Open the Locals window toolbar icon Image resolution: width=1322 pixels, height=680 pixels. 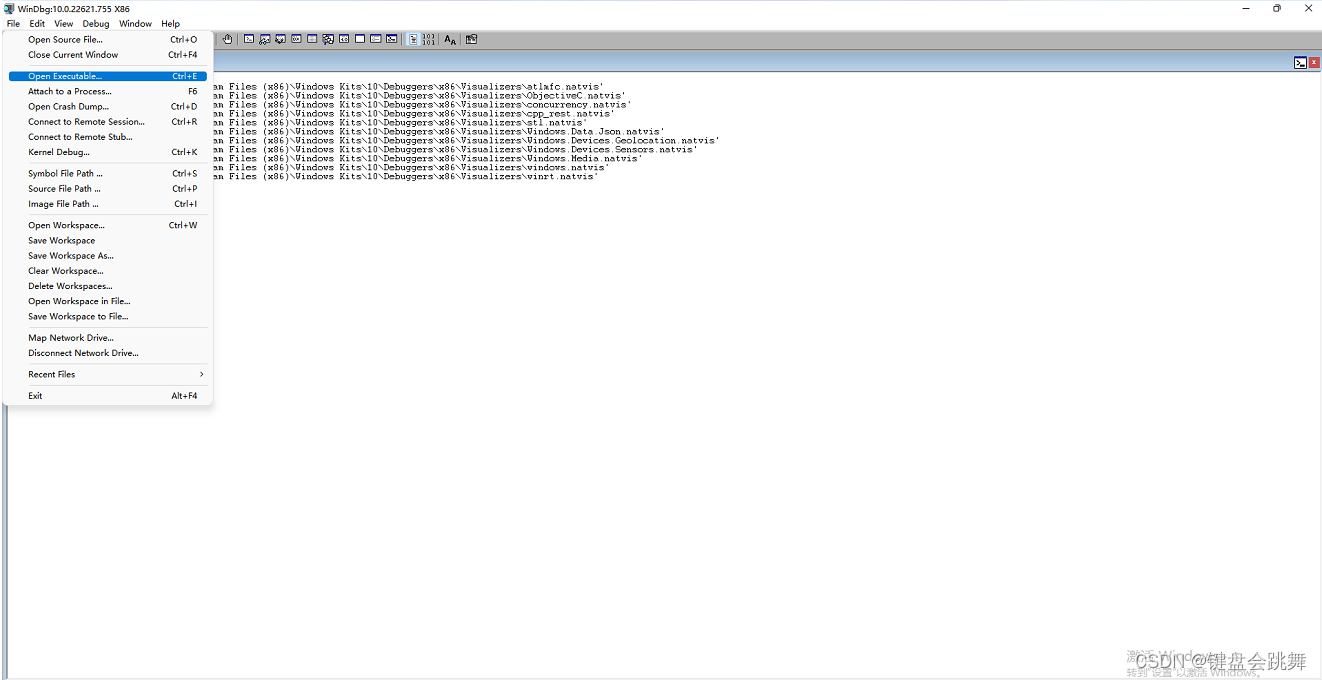point(280,39)
